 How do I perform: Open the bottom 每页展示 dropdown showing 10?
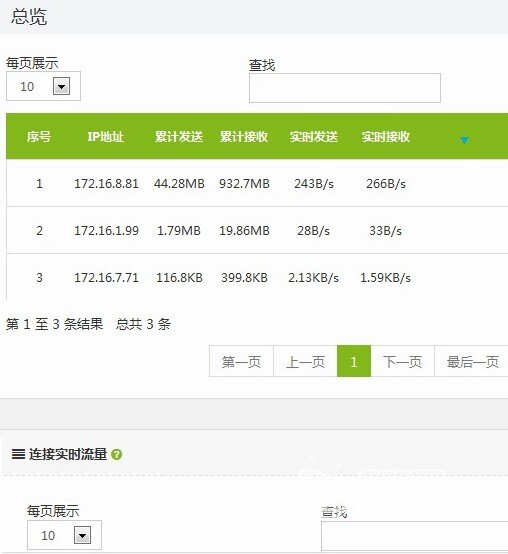[x=64, y=535]
